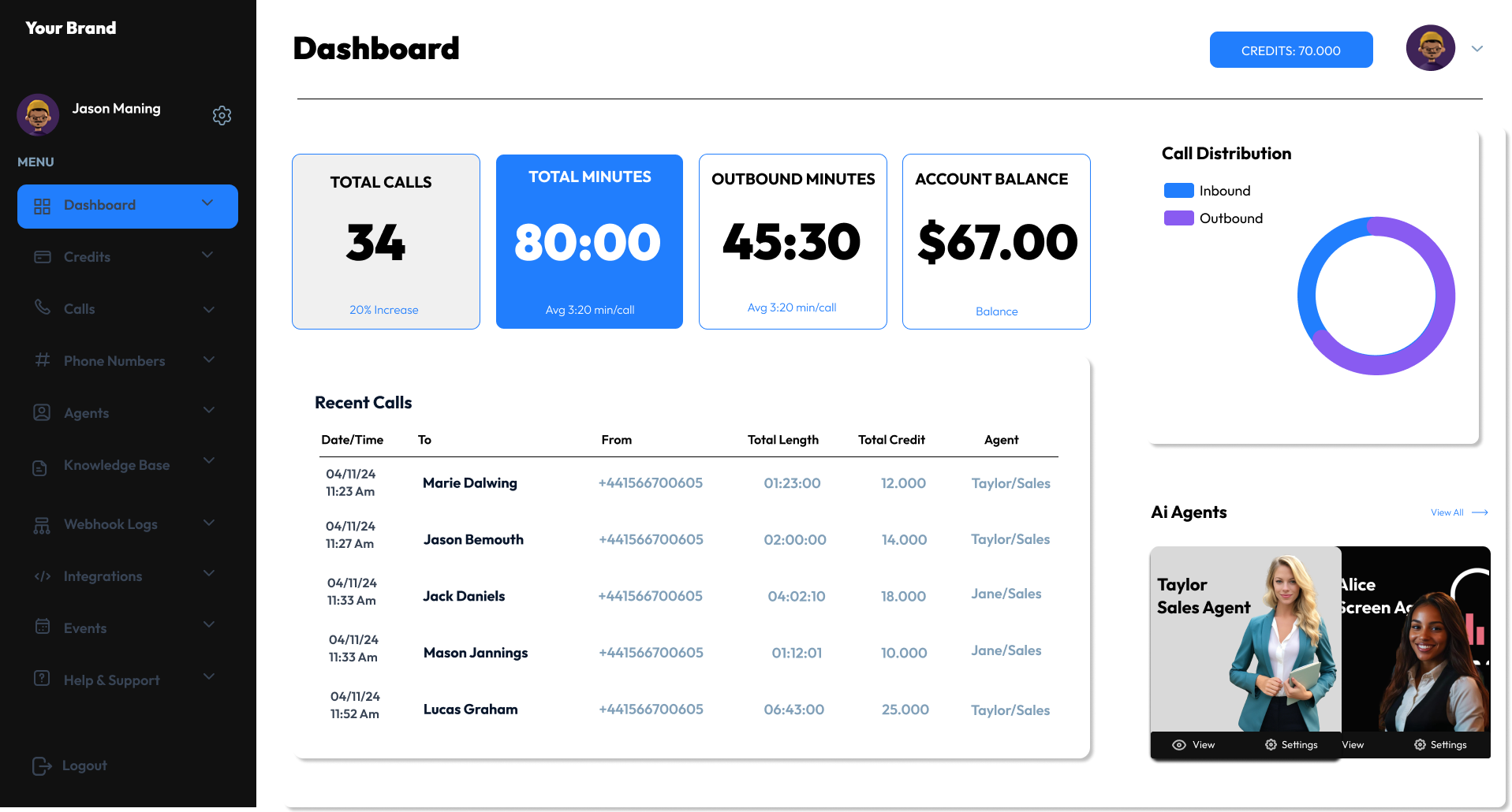1512x812 pixels.
Task: Click the Help & Support question icon
Action: [x=43, y=678]
